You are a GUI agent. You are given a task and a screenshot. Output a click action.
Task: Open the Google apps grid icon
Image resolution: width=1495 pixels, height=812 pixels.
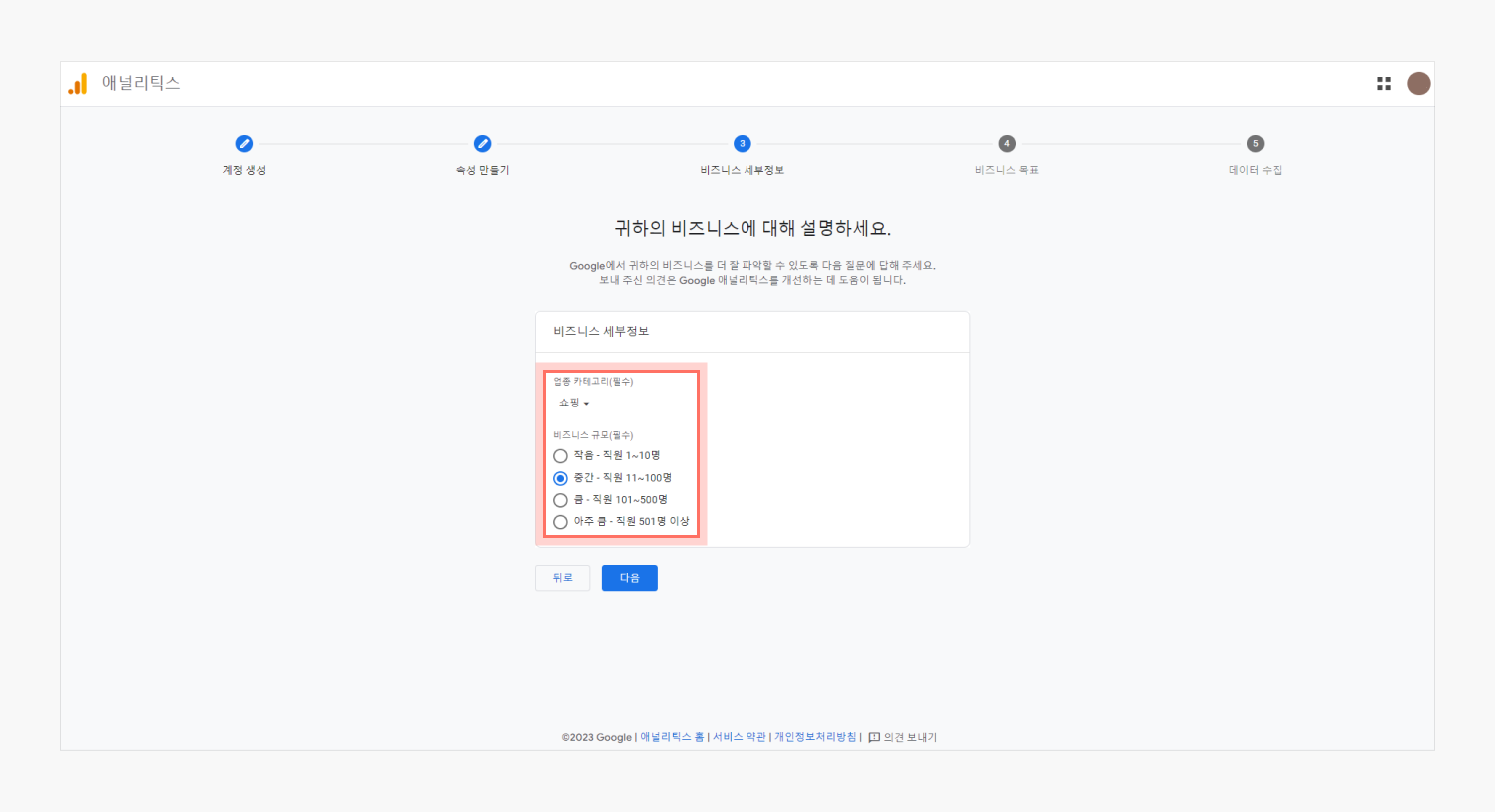tap(1383, 84)
